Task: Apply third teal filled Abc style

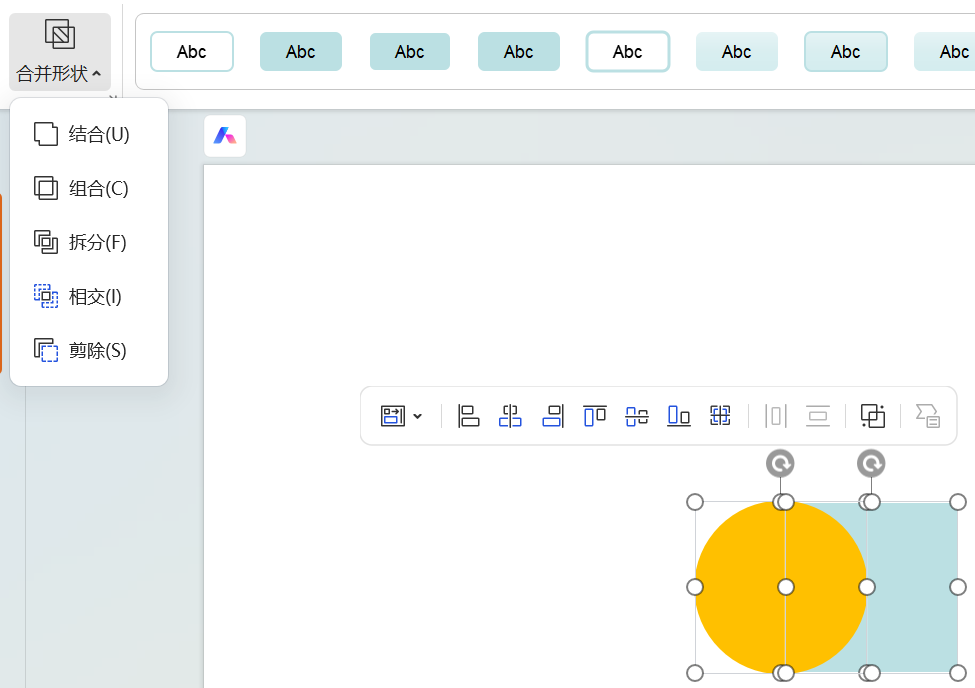Action: coord(410,52)
